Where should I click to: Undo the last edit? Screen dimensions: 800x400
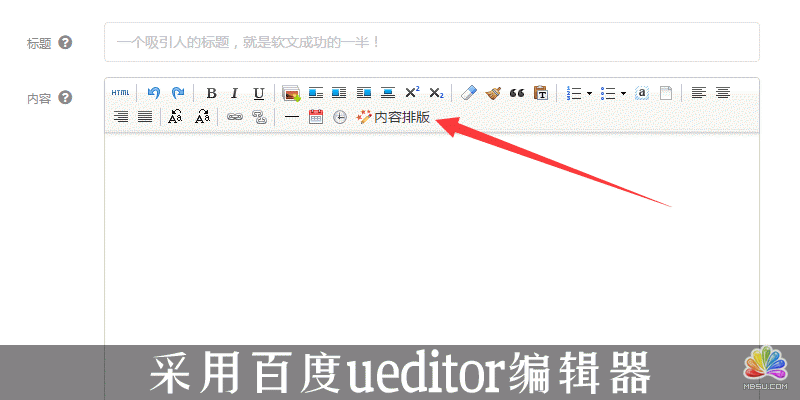coord(154,93)
